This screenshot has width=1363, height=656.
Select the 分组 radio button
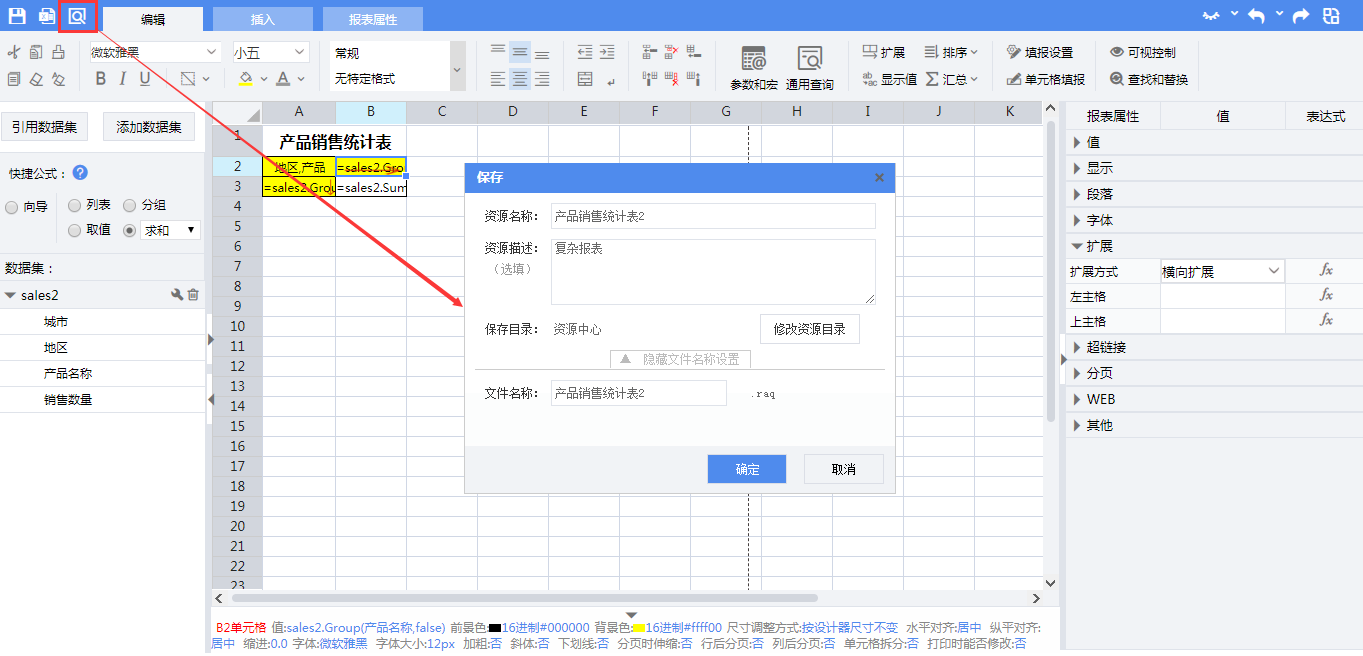pyautogui.click(x=130, y=205)
